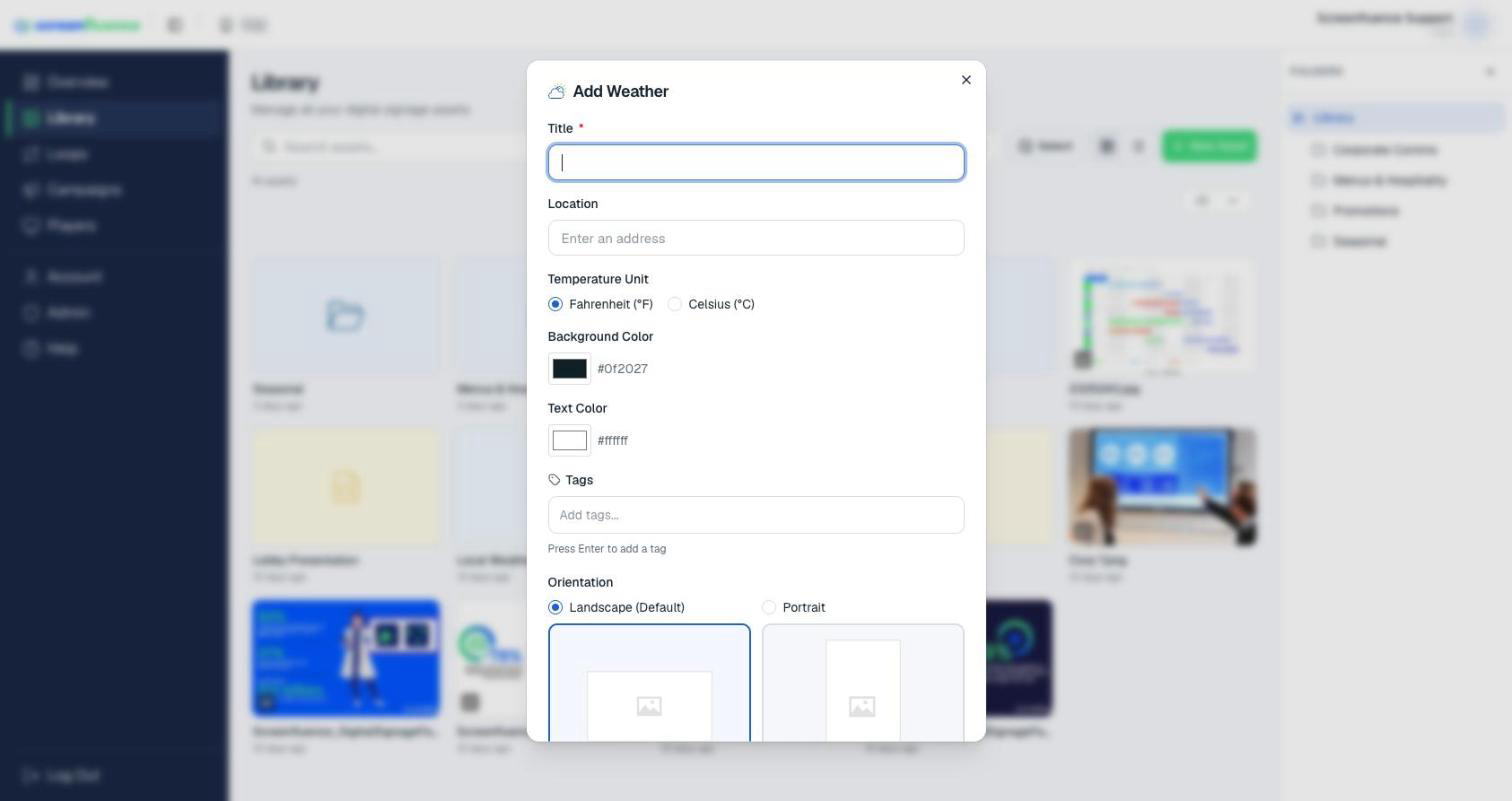This screenshot has height=801, width=1512.
Task: Select Celsius temperature unit
Action: tap(675, 304)
